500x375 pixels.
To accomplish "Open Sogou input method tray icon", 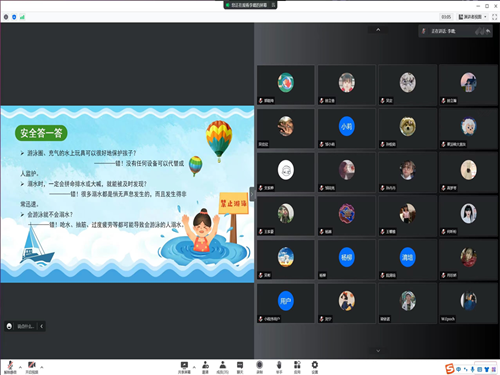I will pos(450,369).
